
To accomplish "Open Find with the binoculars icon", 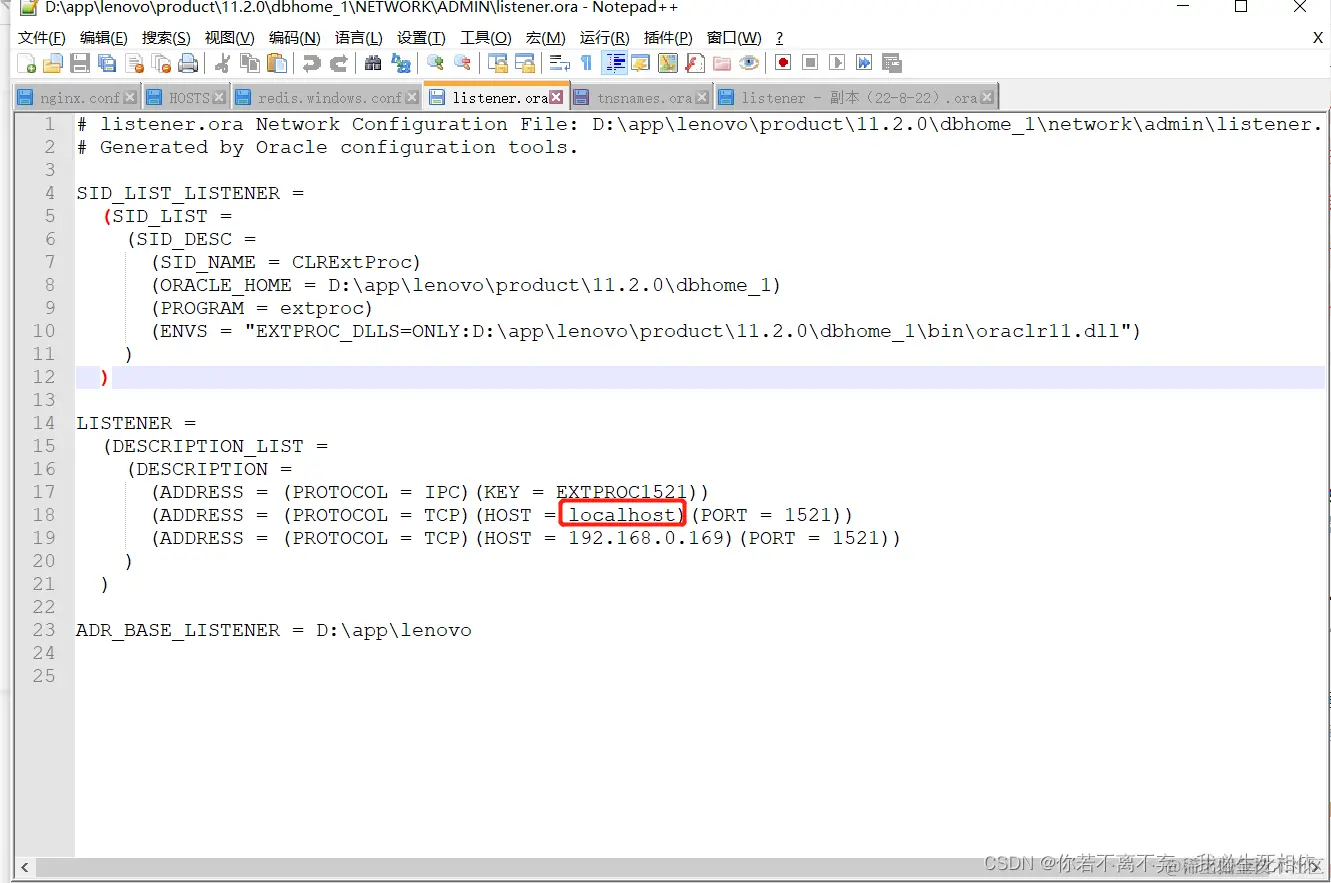I will click(x=373, y=63).
